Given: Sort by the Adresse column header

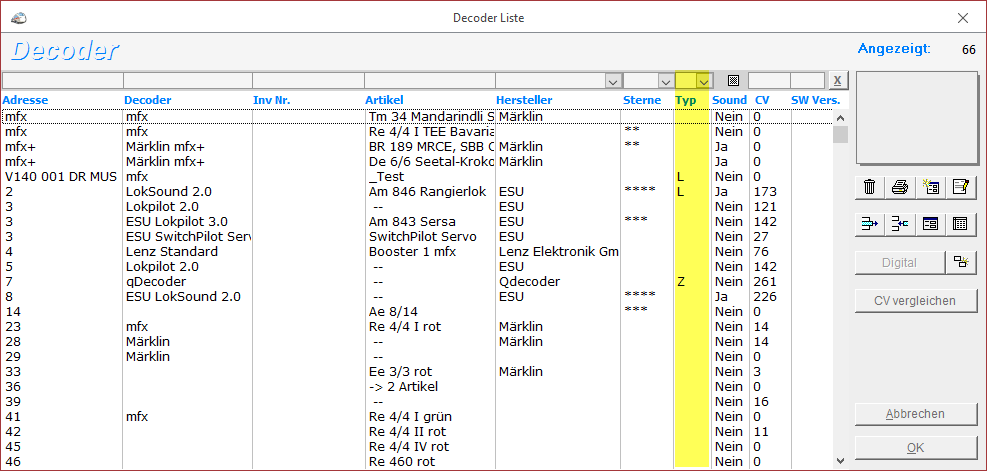Looking at the screenshot, I should [25, 100].
